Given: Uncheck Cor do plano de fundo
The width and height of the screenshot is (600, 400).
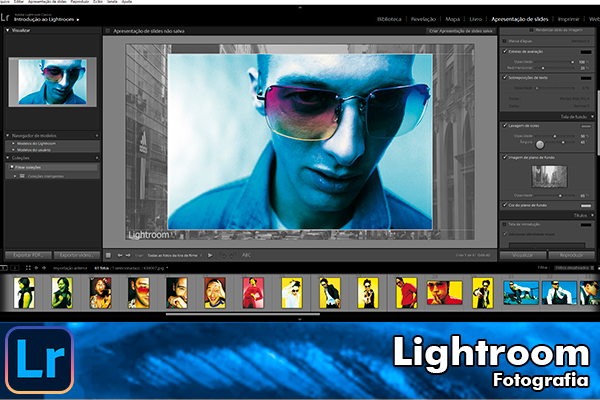Looking at the screenshot, I should 505,205.
